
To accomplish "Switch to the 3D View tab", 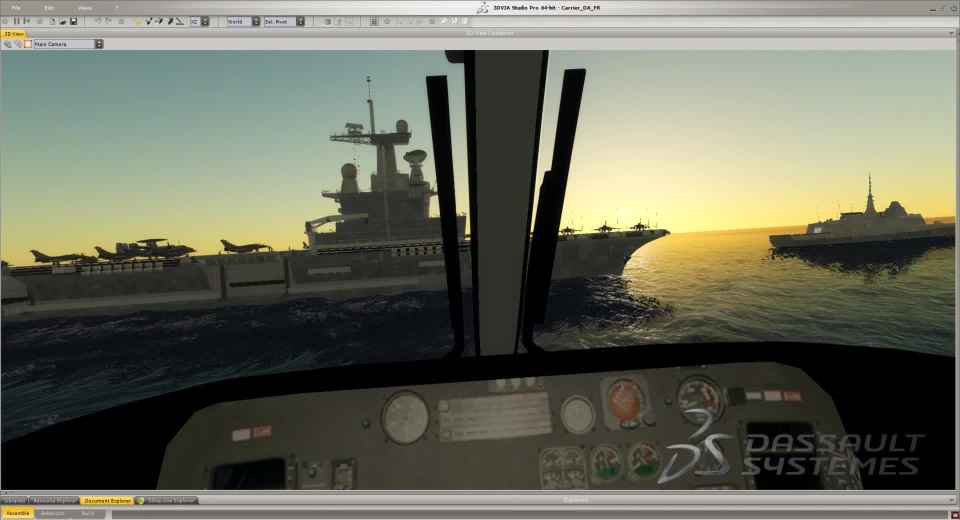I will point(13,34).
